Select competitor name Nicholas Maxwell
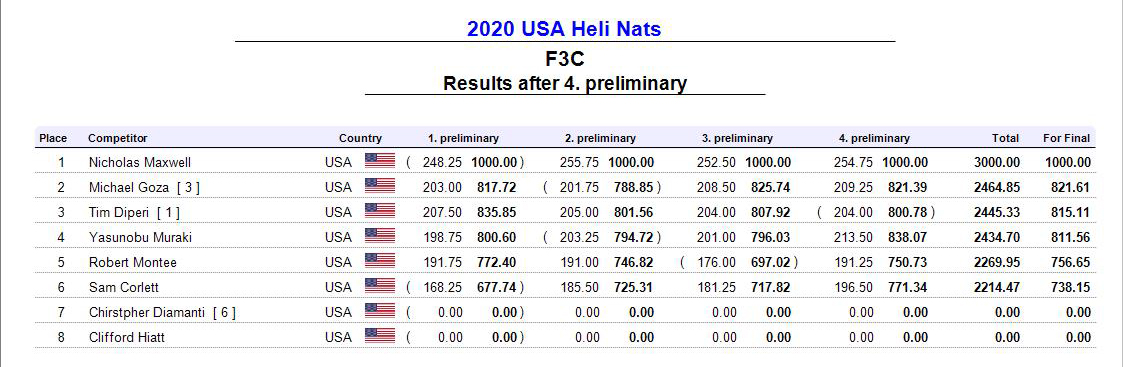 140,163
